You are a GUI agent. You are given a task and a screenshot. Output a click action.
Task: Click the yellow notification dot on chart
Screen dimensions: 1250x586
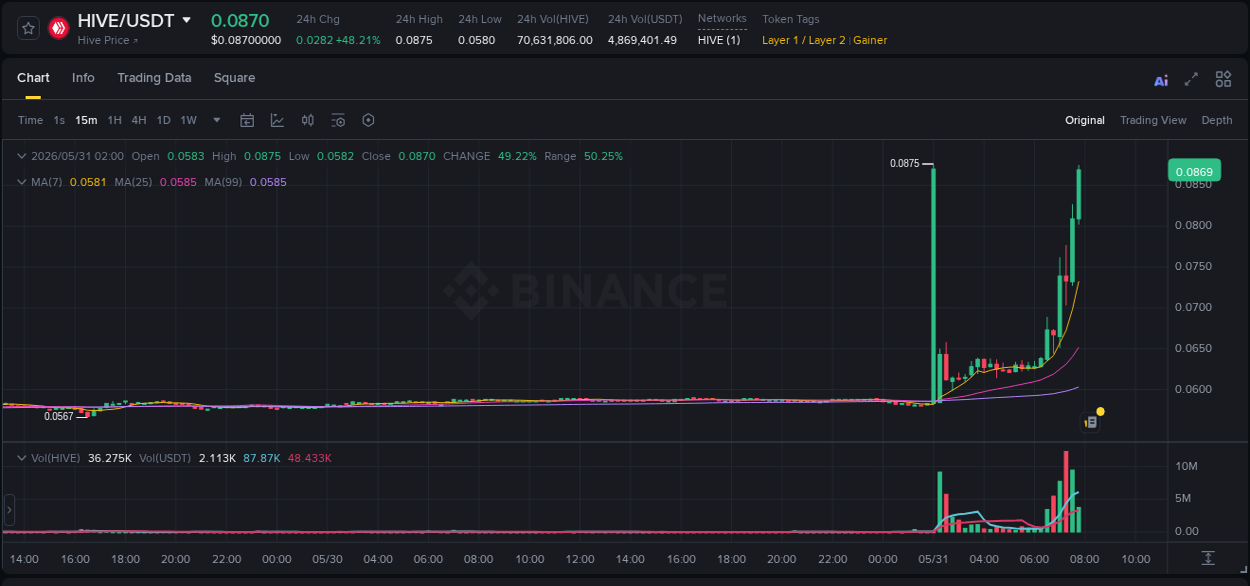pyautogui.click(x=1100, y=411)
